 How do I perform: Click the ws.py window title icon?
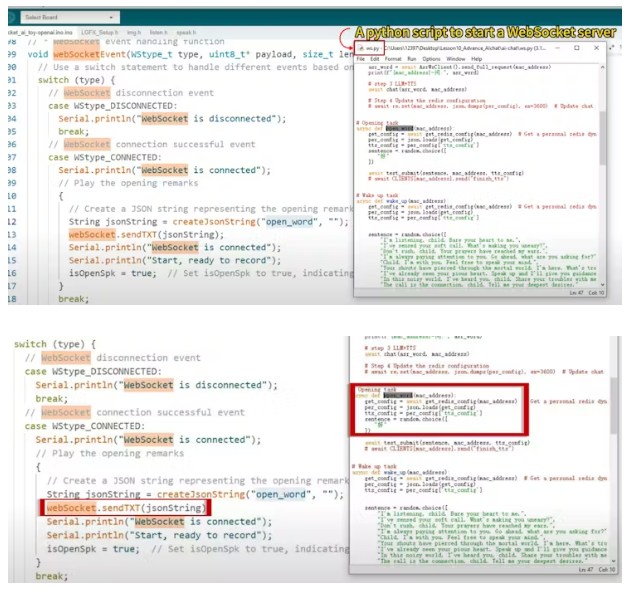point(360,47)
